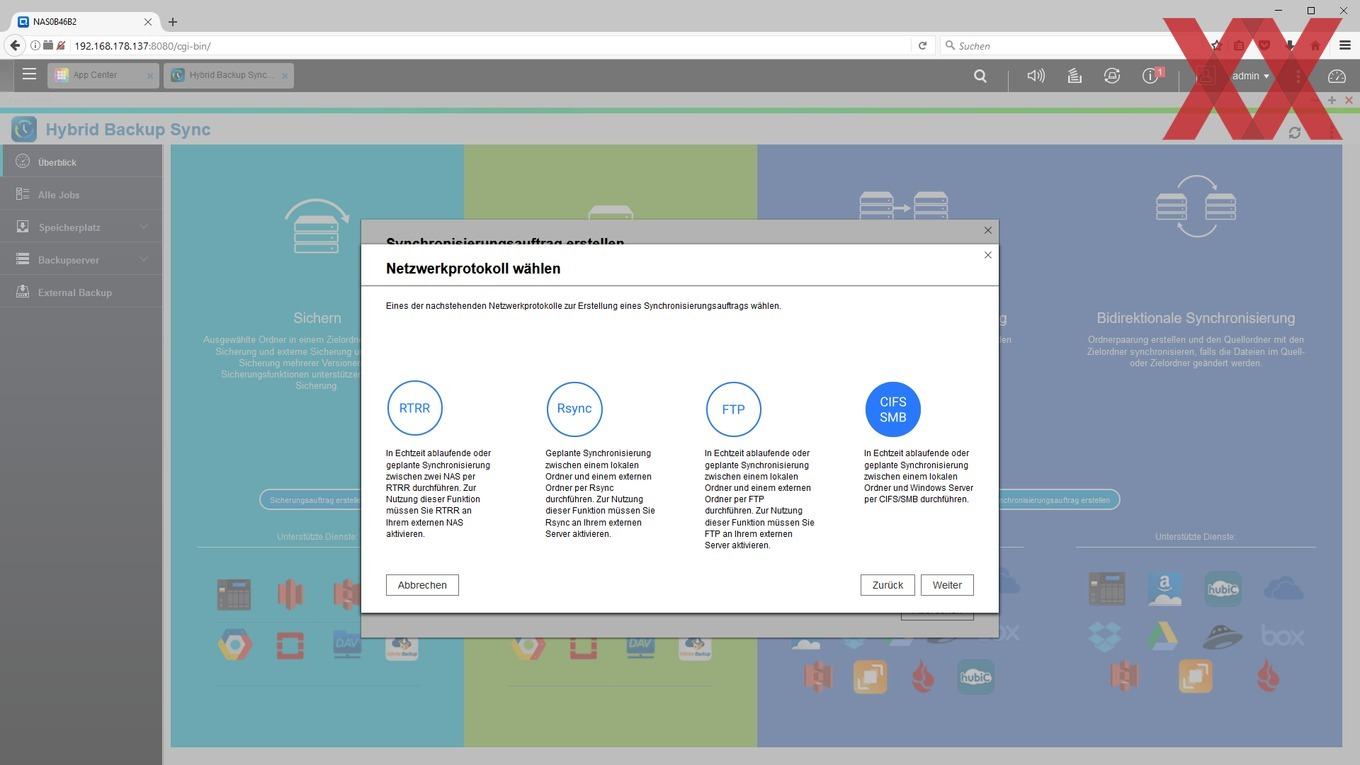Click the bottom hubiC icon in sync panel
The height and width of the screenshot is (765, 1360).
(975, 677)
